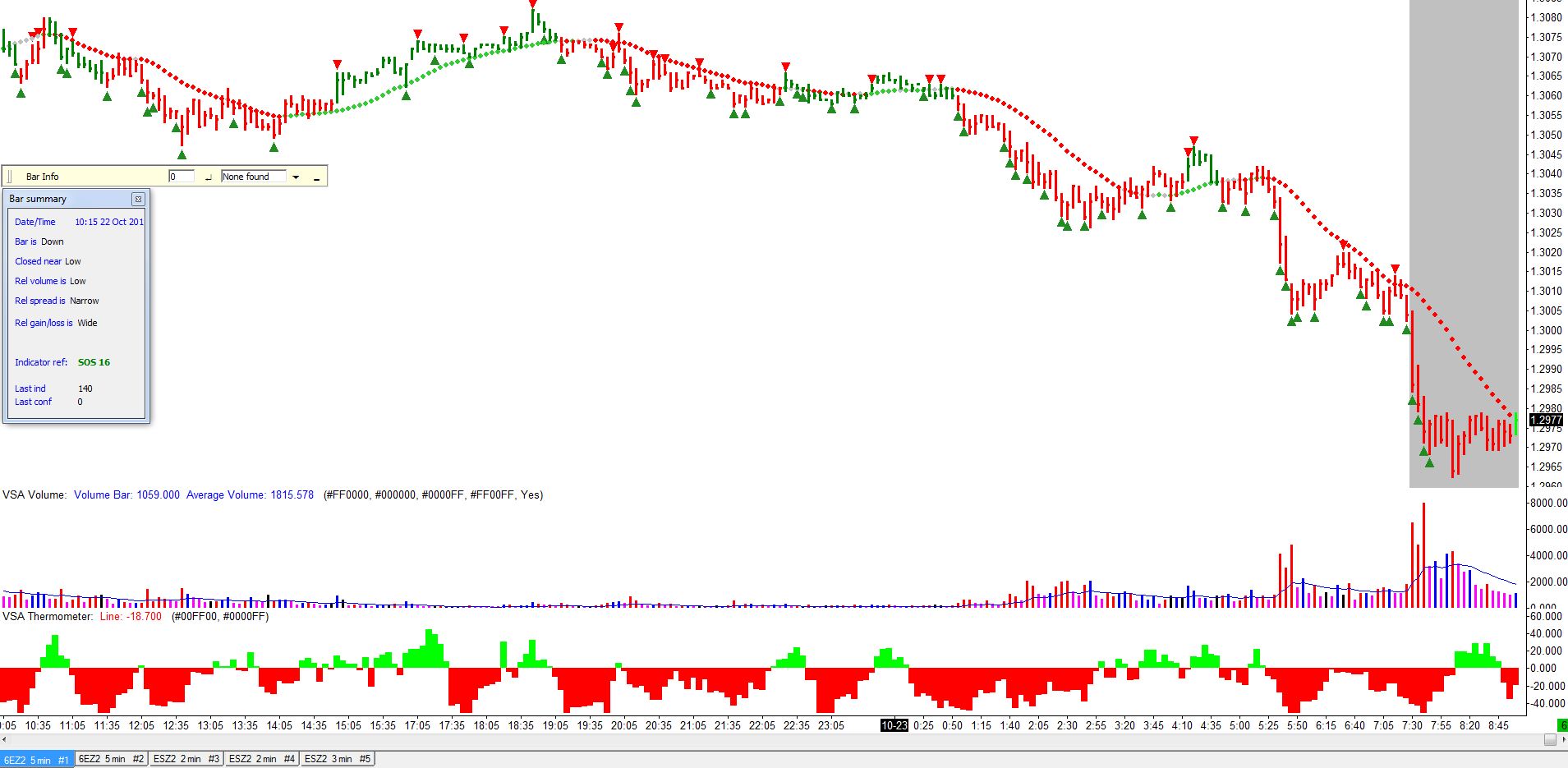The height and width of the screenshot is (768, 1568).
Task: Click the thermometer colors text (#00FF00, #0000FF)
Action: click(219, 617)
